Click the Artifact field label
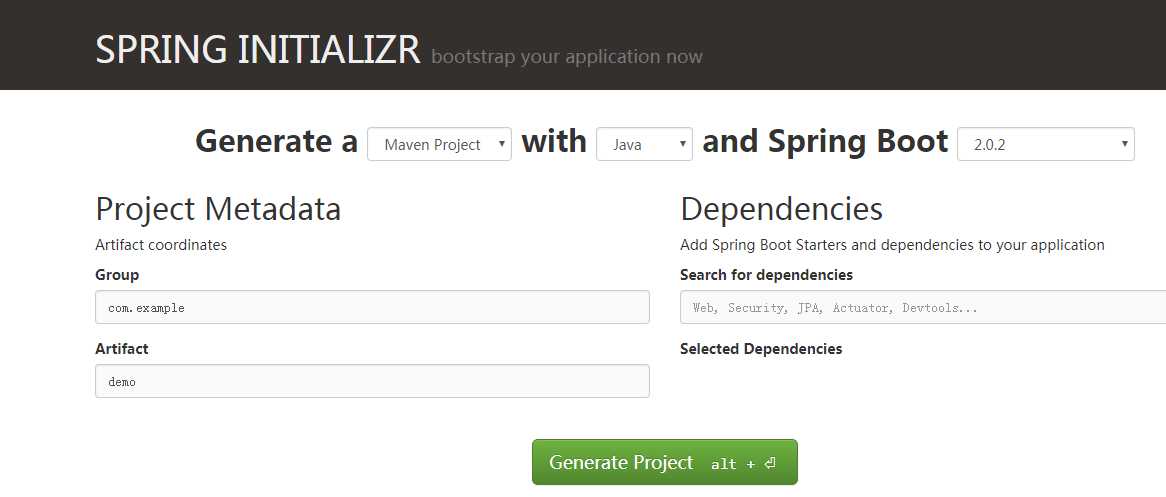Image resolution: width=1166 pixels, height=497 pixels. tap(121, 348)
